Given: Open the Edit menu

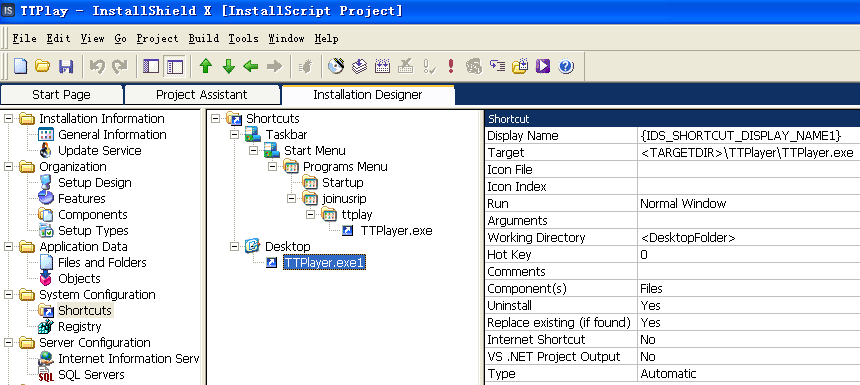Looking at the screenshot, I should pos(59,38).
